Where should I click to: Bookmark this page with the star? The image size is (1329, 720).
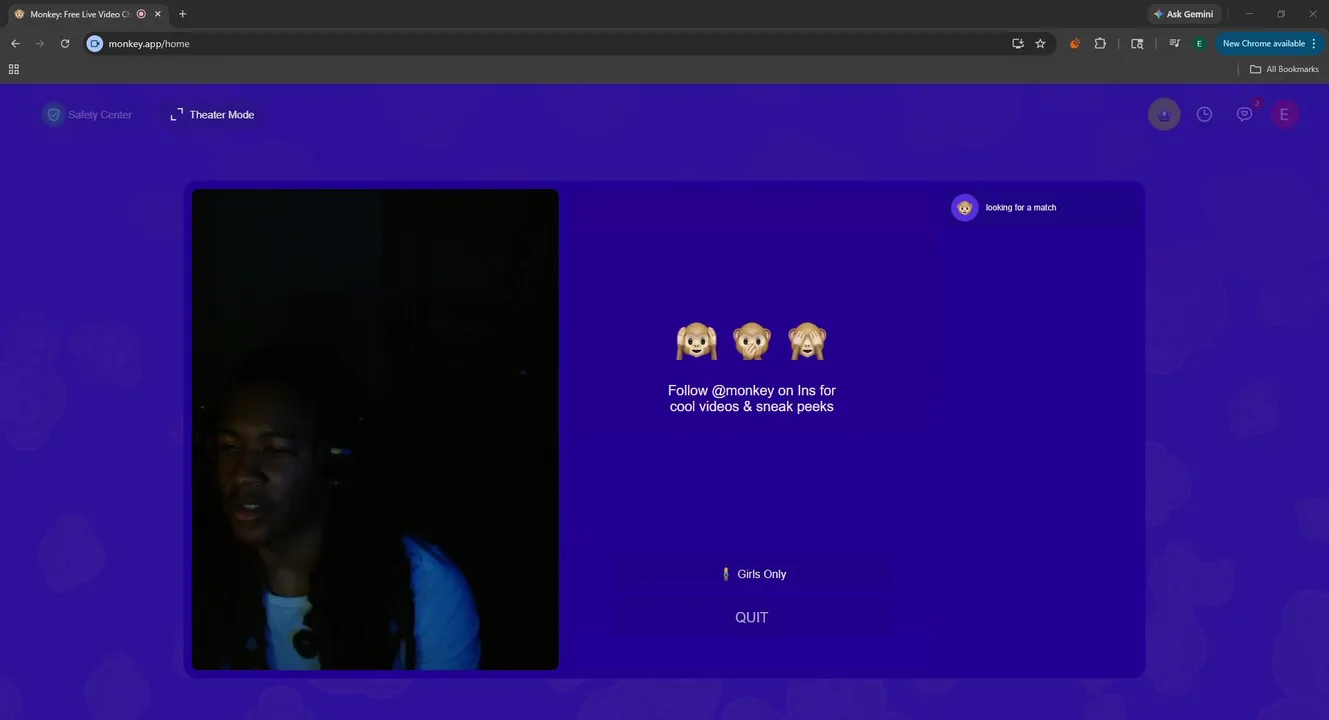coord(1040,44)
